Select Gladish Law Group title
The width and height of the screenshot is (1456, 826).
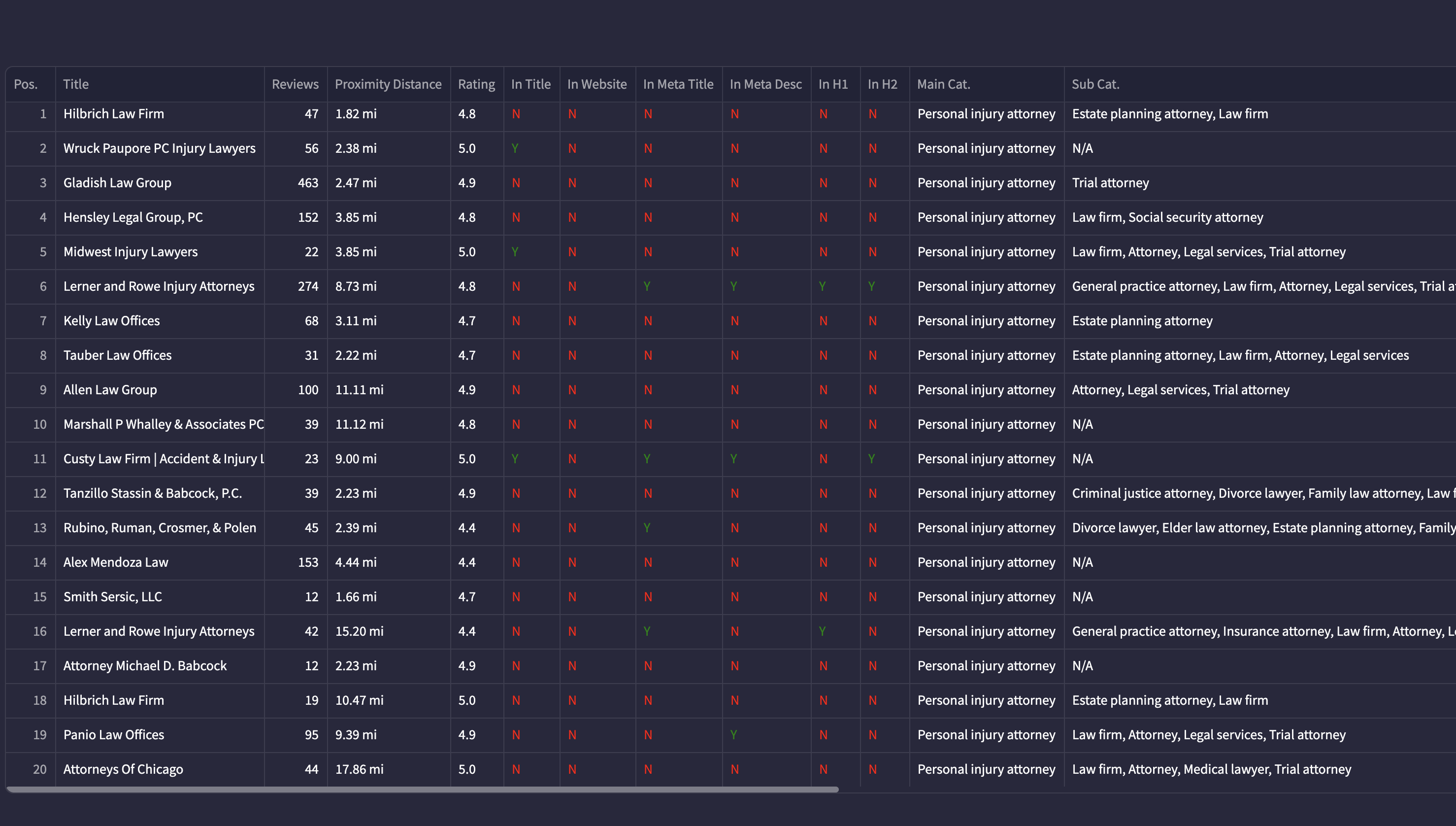(x=117, y=183)
